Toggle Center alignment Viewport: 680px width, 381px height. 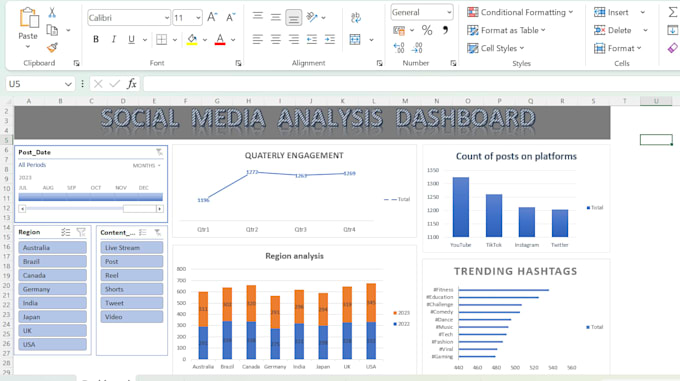pos(275,39)
